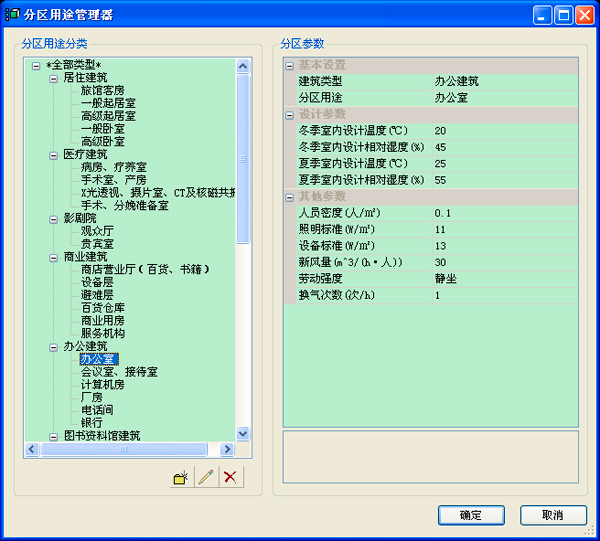This screenshot has width=600, height=541.
Task: Select 计算机房 tree item
Action: [x=102, y=385]
